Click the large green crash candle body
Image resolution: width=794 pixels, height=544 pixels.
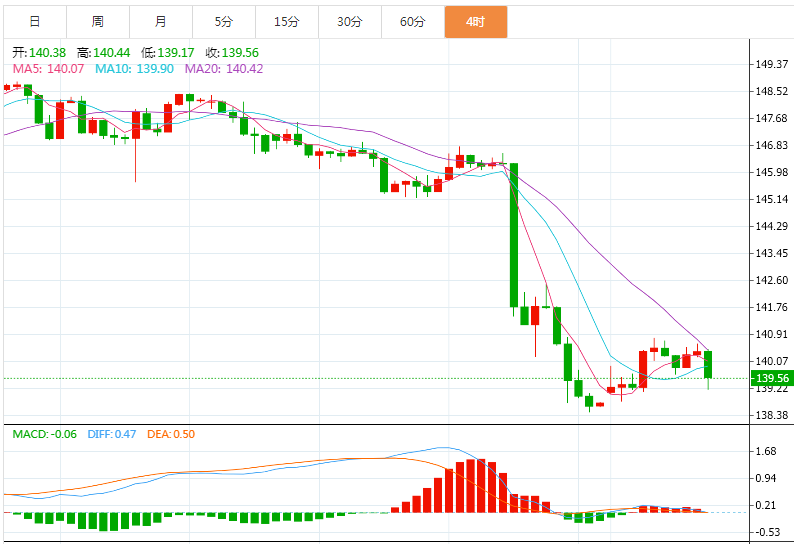tap(514, 235)
